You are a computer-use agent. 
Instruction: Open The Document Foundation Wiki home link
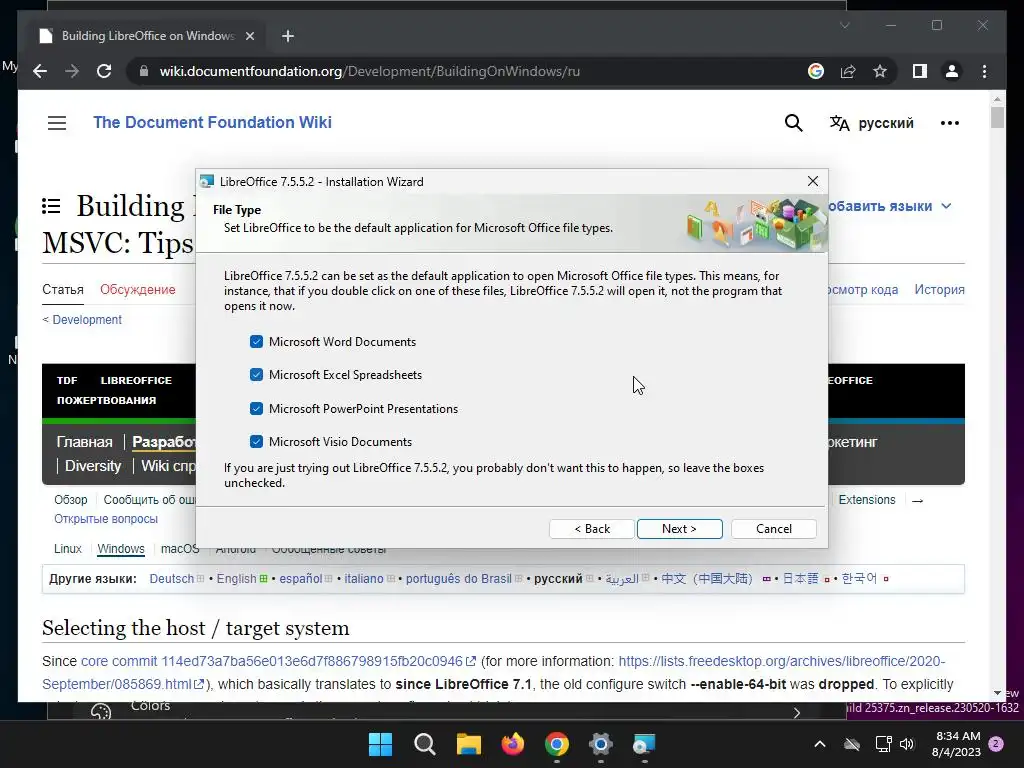coord(212,122)
